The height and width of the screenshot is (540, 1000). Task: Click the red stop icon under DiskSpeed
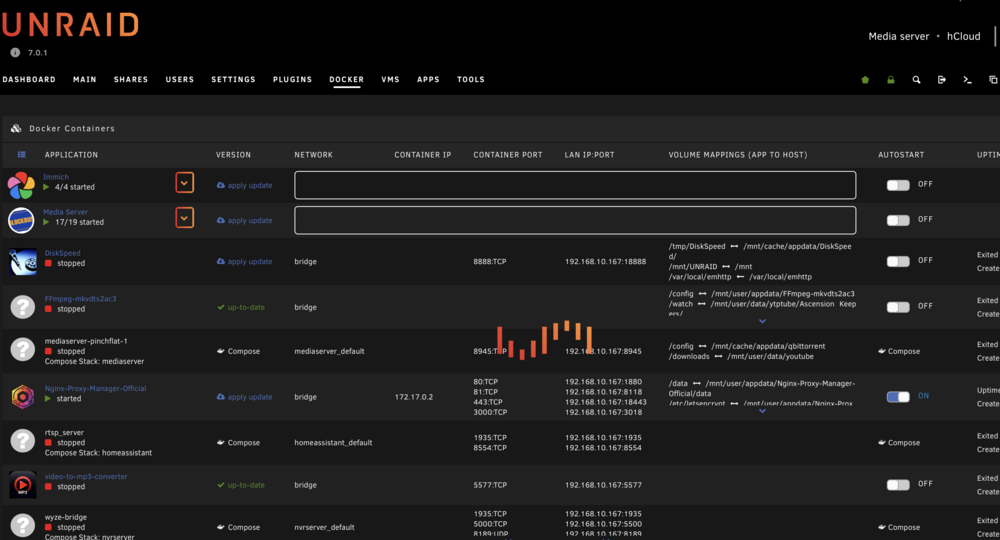pyautogui.click(x=48, y=263)
